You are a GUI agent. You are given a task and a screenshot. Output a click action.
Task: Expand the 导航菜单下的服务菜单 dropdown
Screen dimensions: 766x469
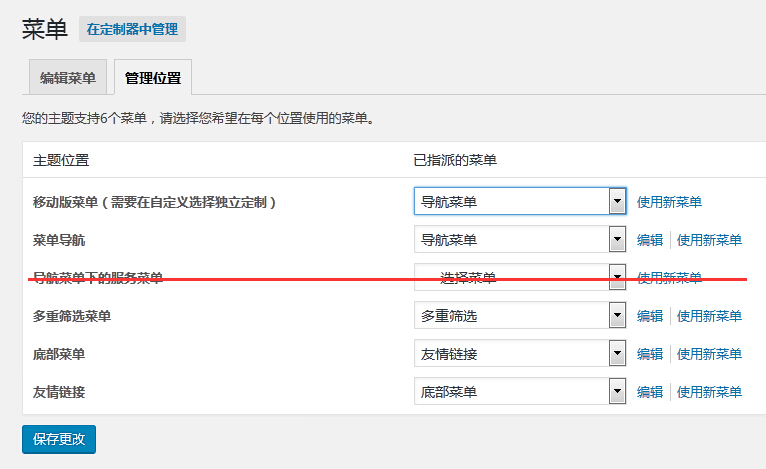point(520,278)
